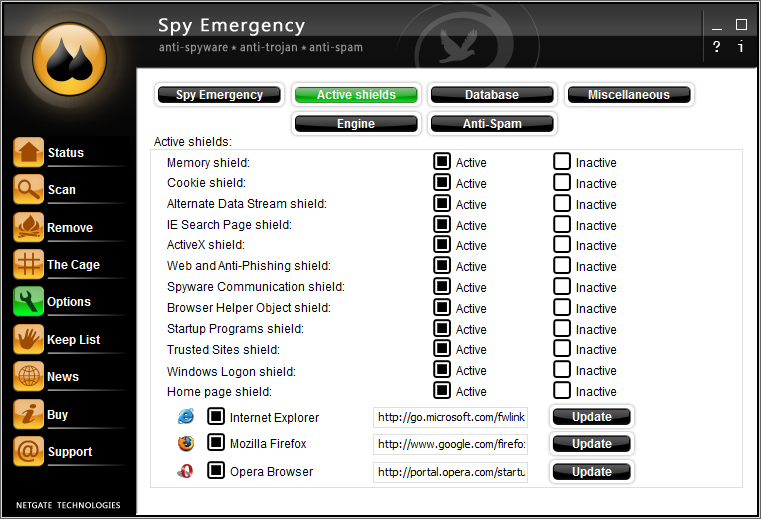Click the Internet Explorer browser icon
Viewport: 761px width, 519px height.
(x=185, y=416)
